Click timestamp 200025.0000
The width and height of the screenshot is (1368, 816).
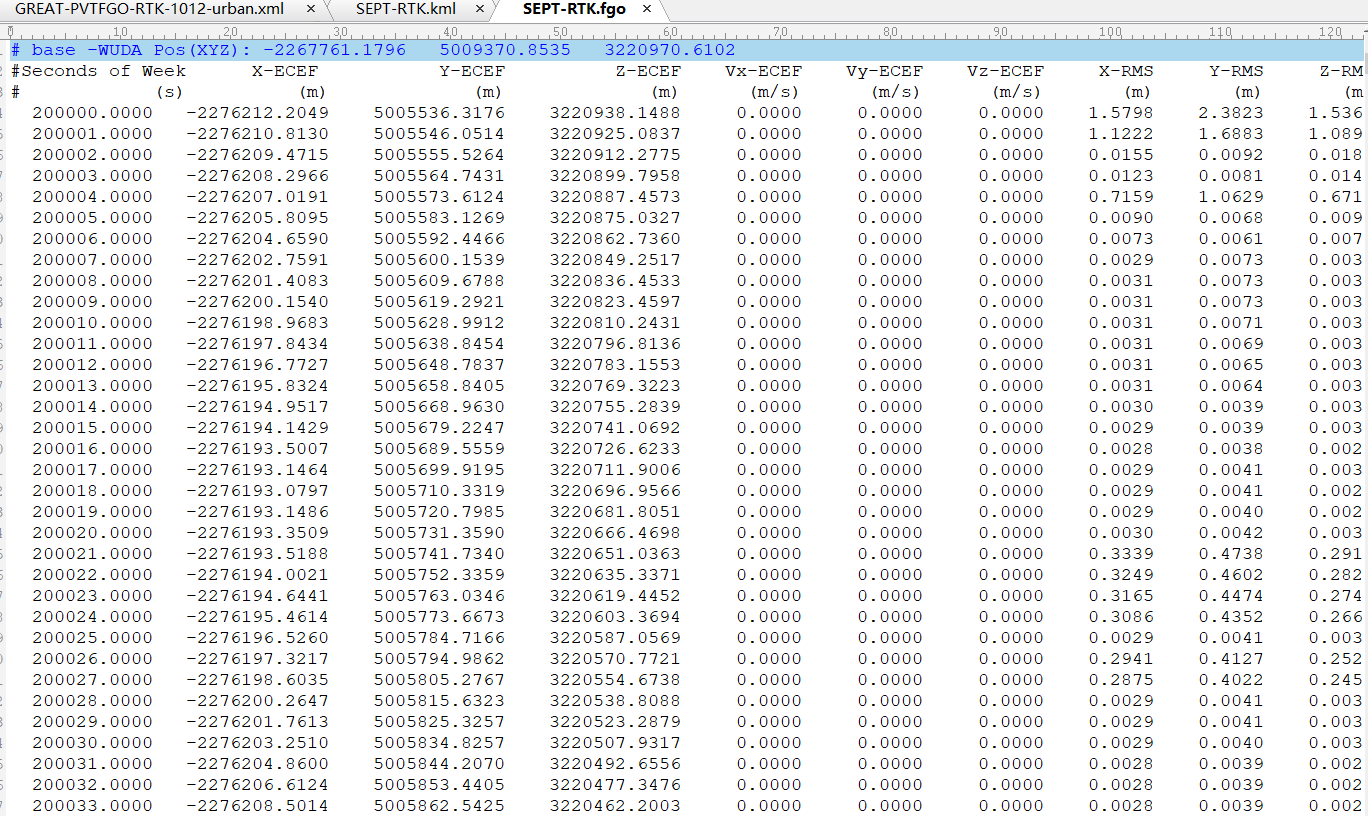[x=93, y=638]
